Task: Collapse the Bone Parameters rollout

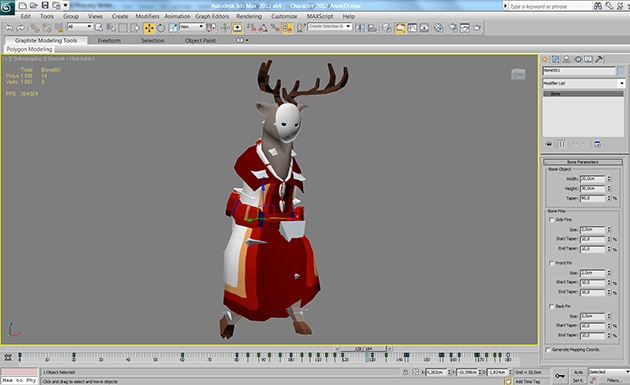Action: (x=583, y=162)
